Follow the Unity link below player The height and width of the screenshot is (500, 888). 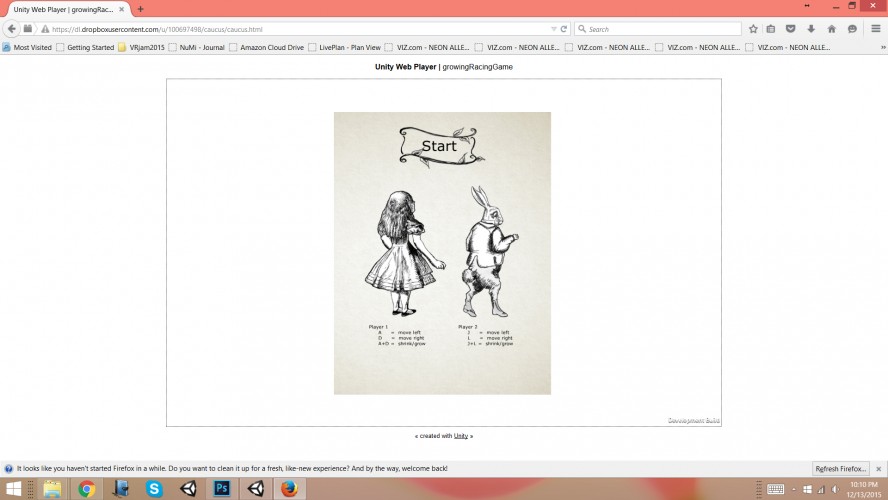pyautogui.click(x=460, y=436)
